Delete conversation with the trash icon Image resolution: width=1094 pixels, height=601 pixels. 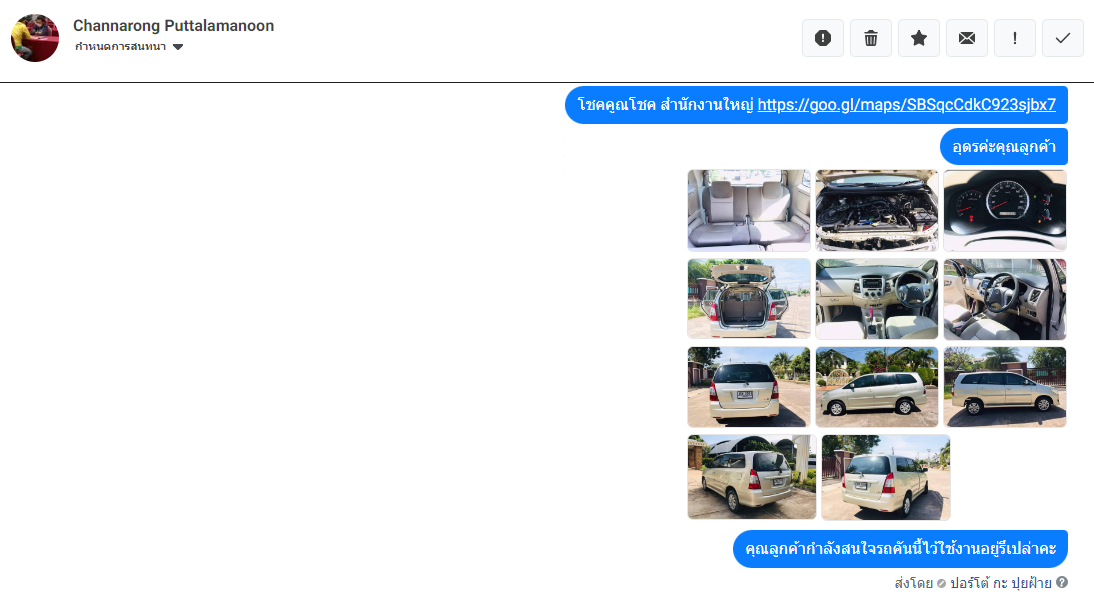coord(871,38)
